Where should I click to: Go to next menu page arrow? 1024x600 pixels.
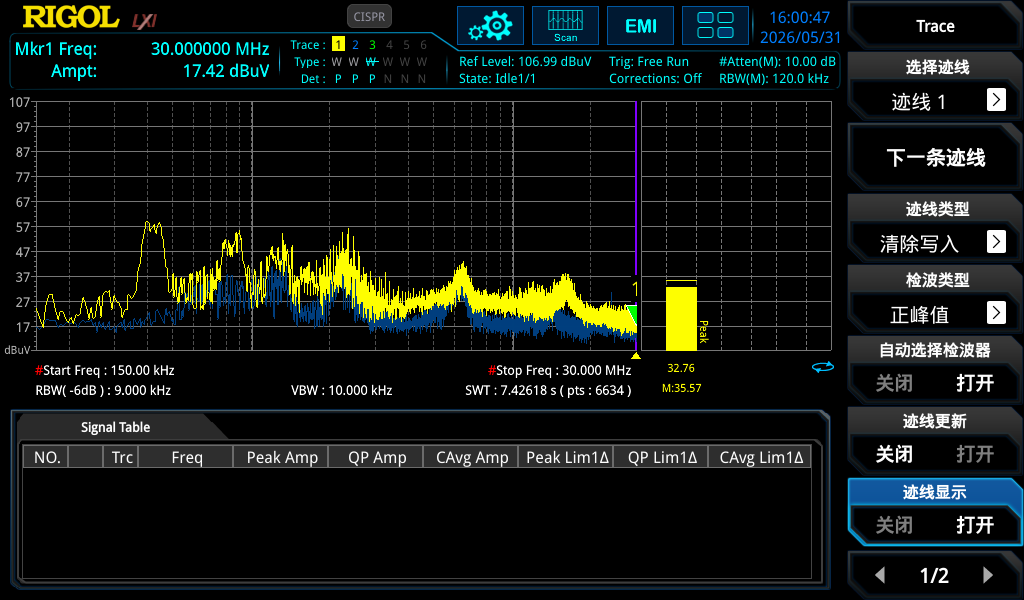pyautogui.click(x=987, y=575)
